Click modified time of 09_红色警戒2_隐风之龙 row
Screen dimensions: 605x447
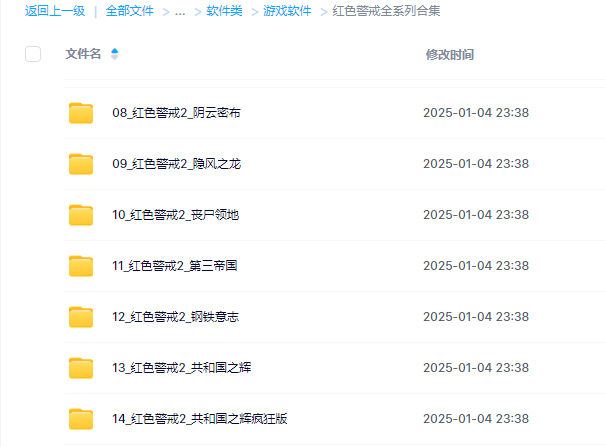click(x=476, y=164)
